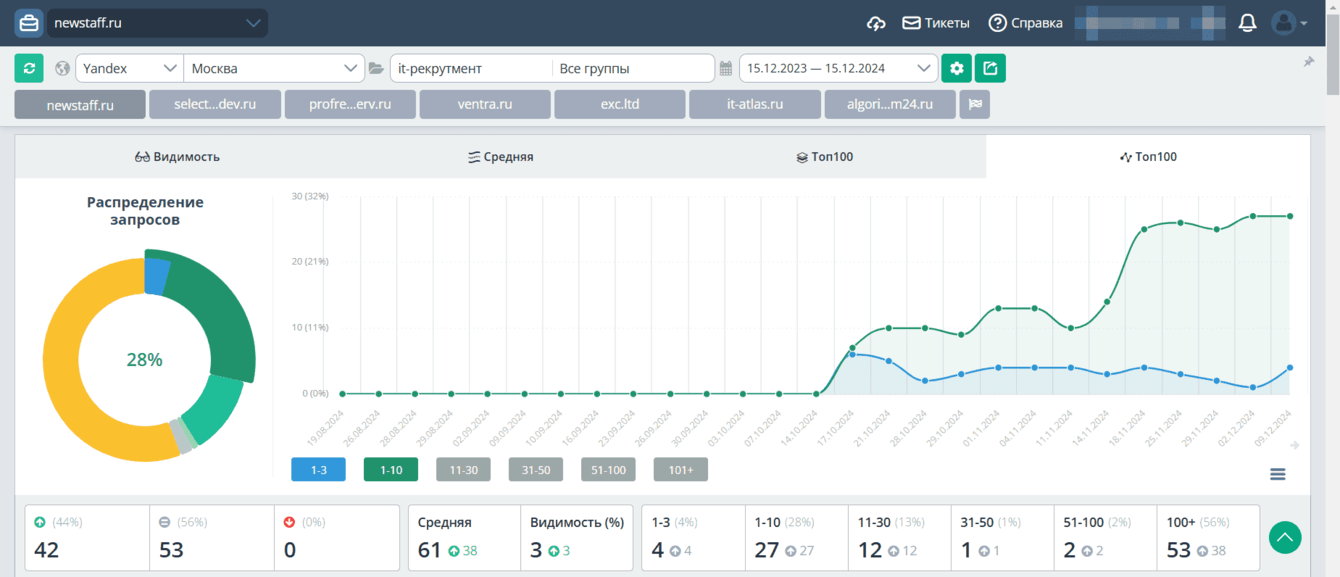Click the pin icon at right edge

(1308, 62)
